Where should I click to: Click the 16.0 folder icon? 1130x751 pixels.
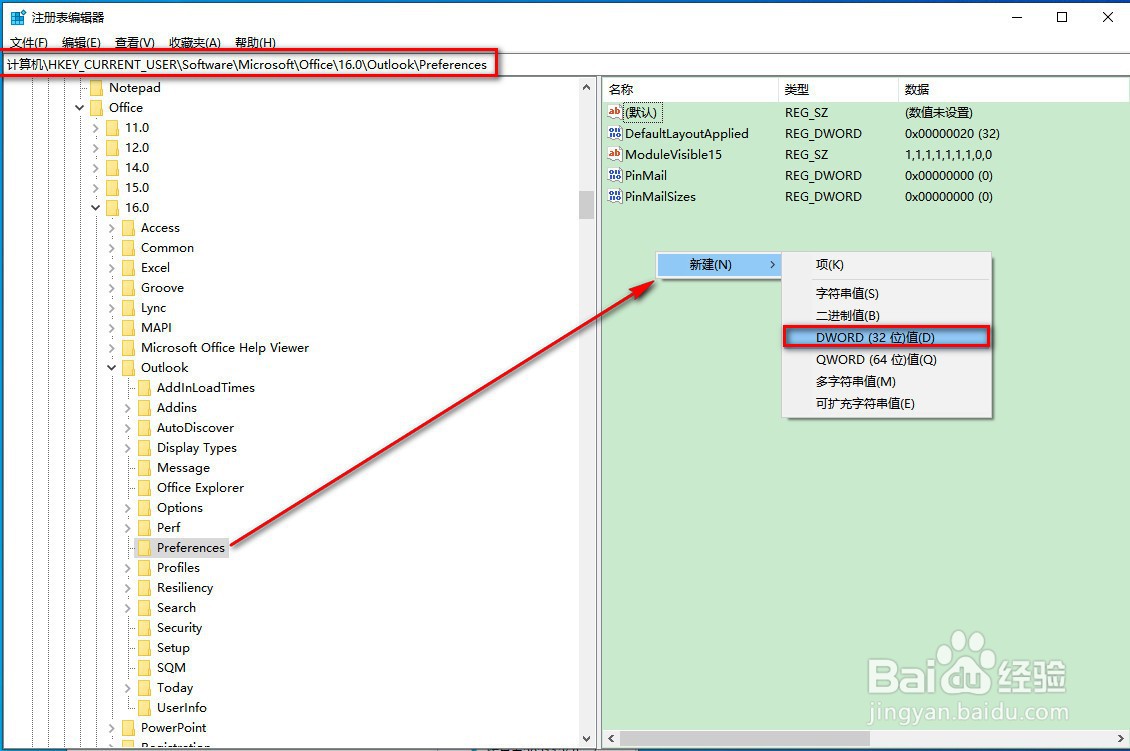coord(112,208)
